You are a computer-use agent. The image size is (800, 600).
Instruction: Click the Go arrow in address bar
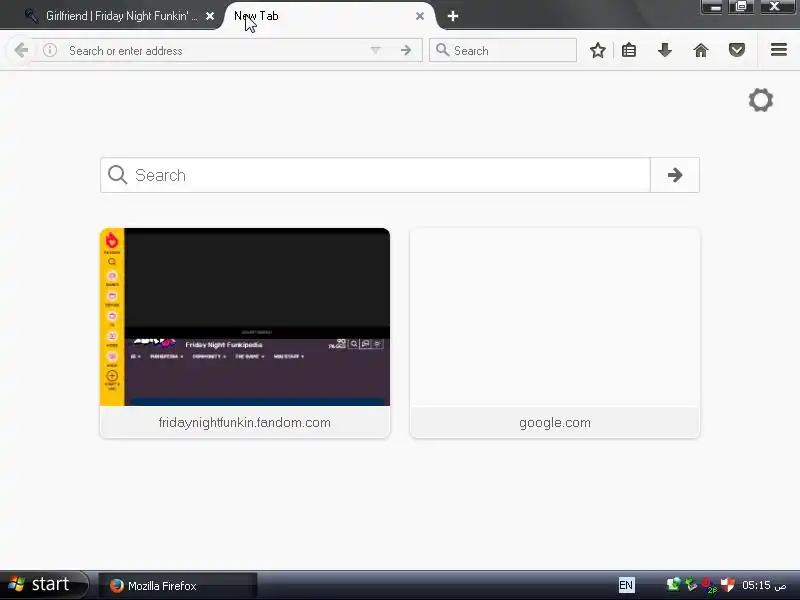click(x=406, y=51)
